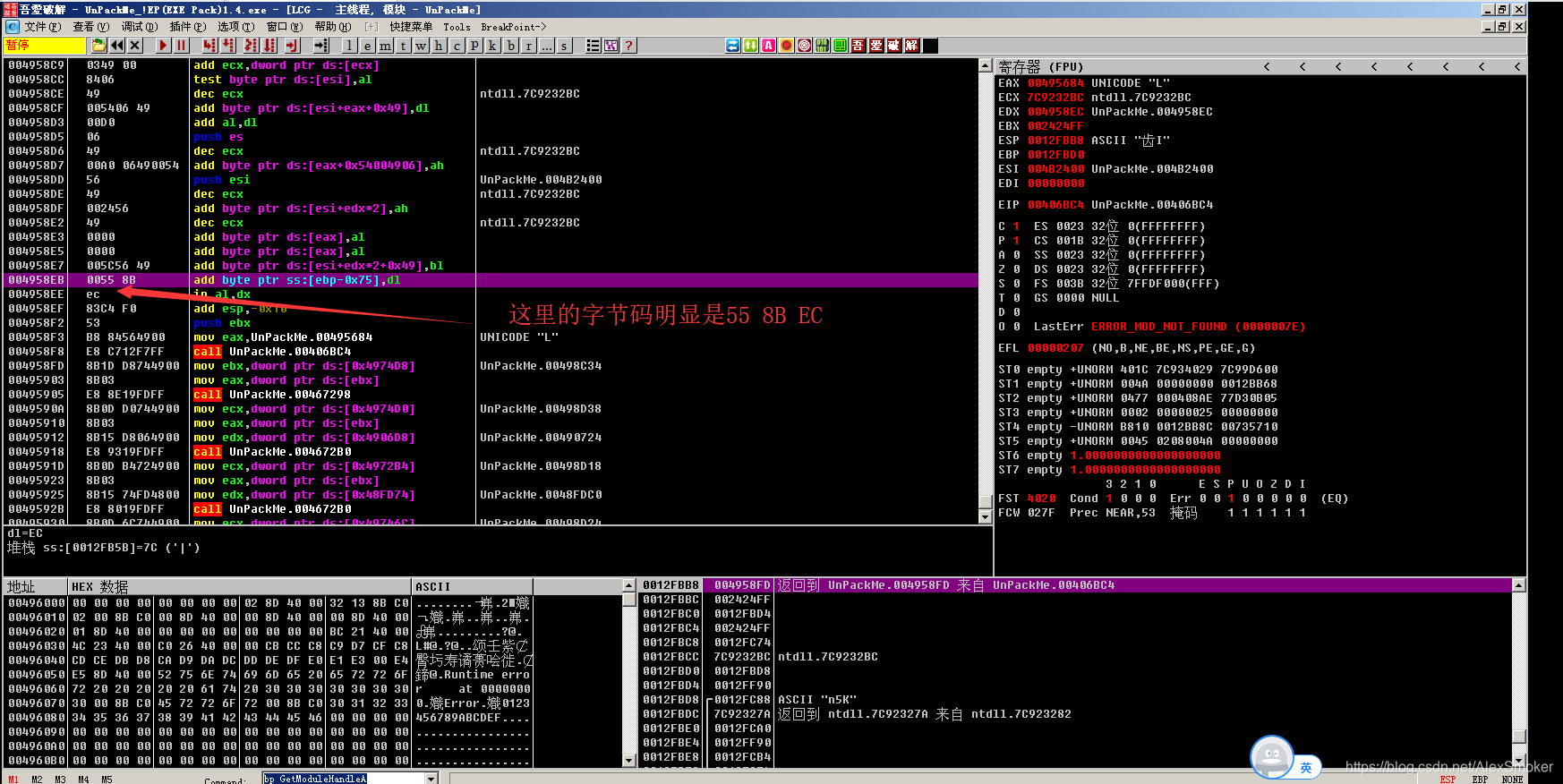Toggle the P parity flag value
1563x784 pixels.
click(1016, 241)
